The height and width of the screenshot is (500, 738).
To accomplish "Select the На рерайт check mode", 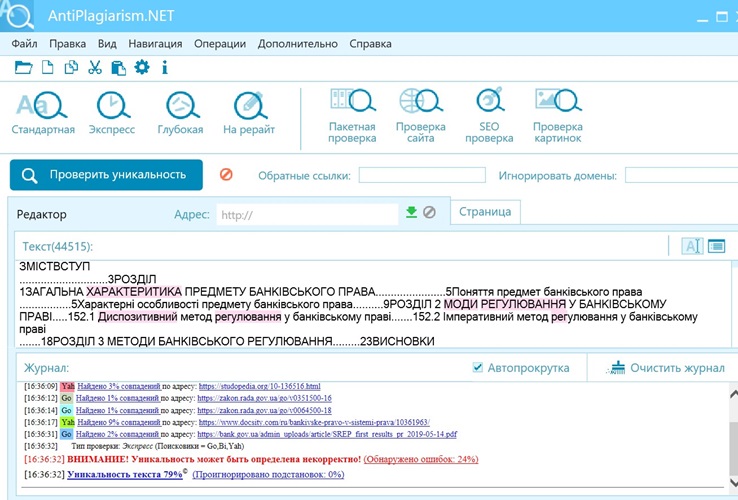I will pyautogui.click(x=249, y=113).
